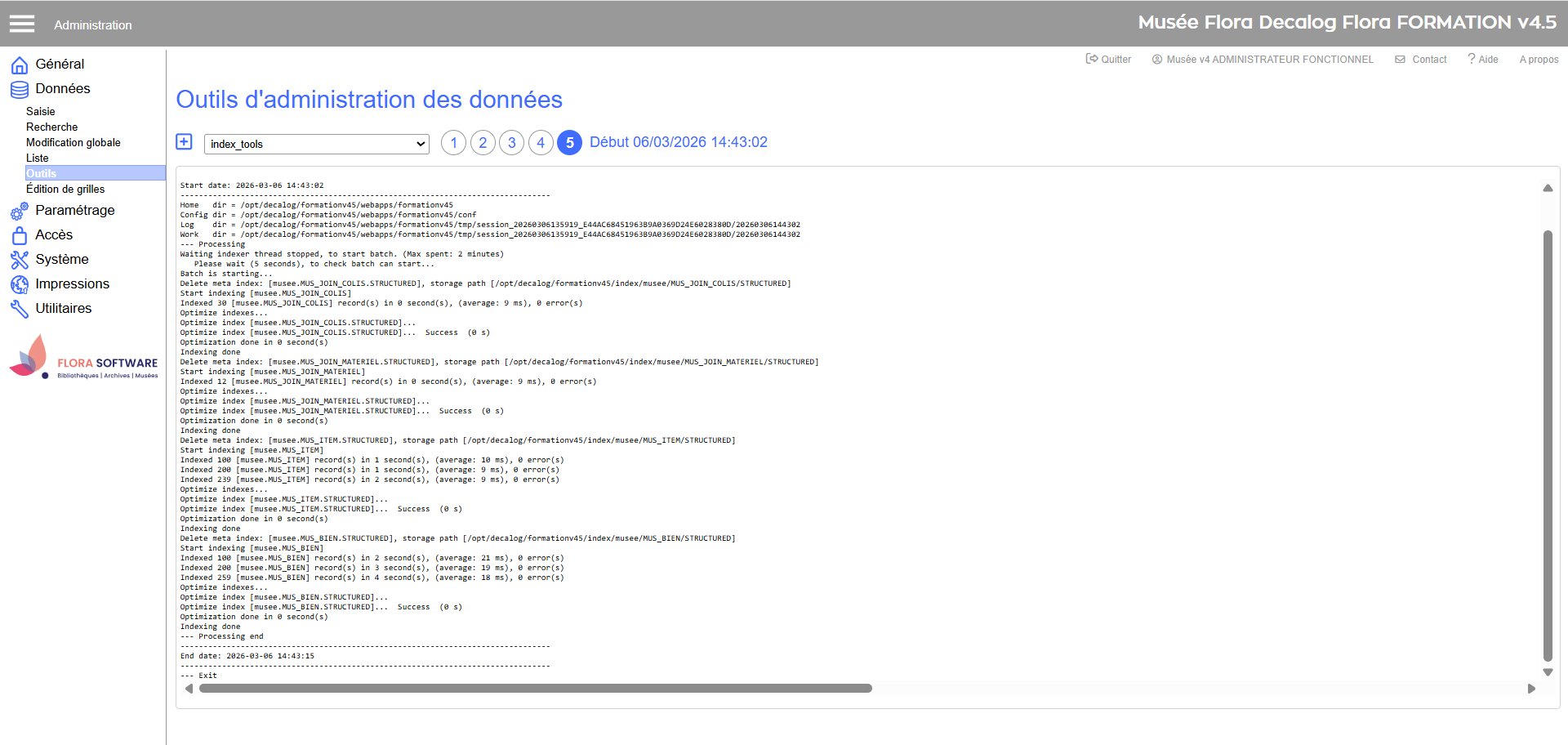Click the log scroll left arrow
This screenshot has width=1568, height=745.
click(x=189, y=689)
